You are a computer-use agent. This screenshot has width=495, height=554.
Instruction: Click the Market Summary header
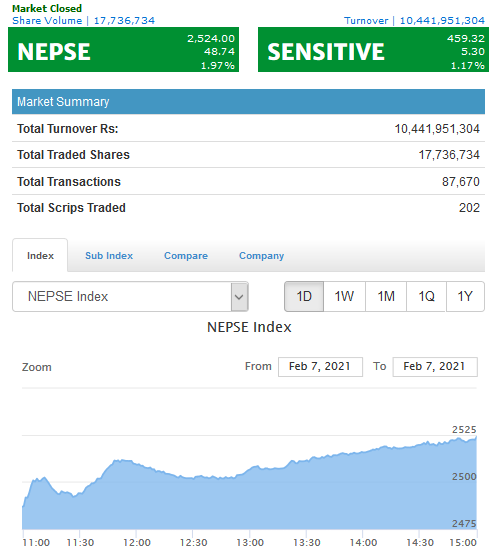click(248, 101)
